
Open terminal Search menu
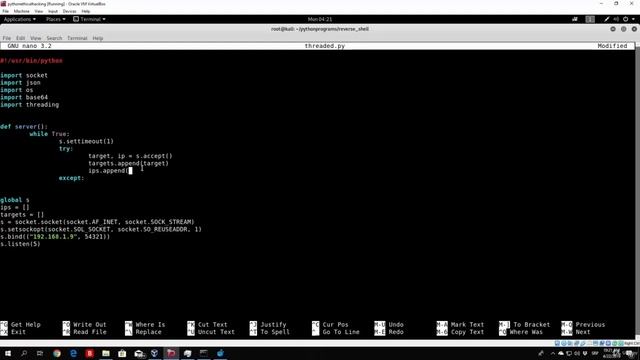tap(54, 38)
